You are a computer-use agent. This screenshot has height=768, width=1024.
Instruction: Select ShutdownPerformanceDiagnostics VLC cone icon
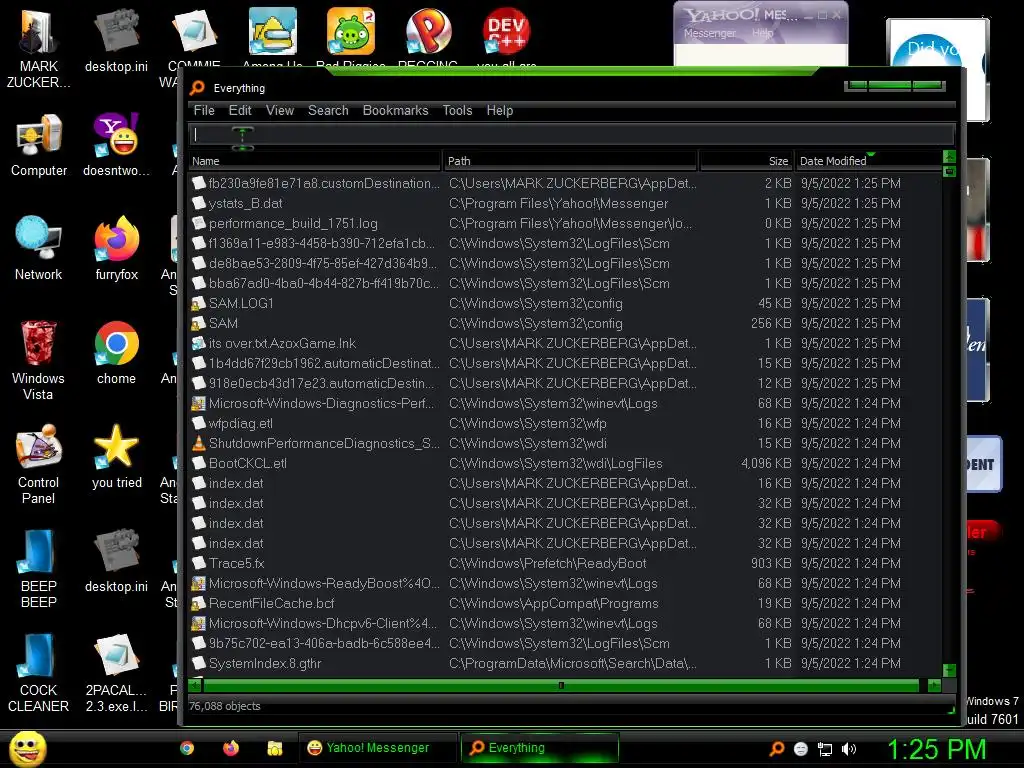tap(199, 443)
